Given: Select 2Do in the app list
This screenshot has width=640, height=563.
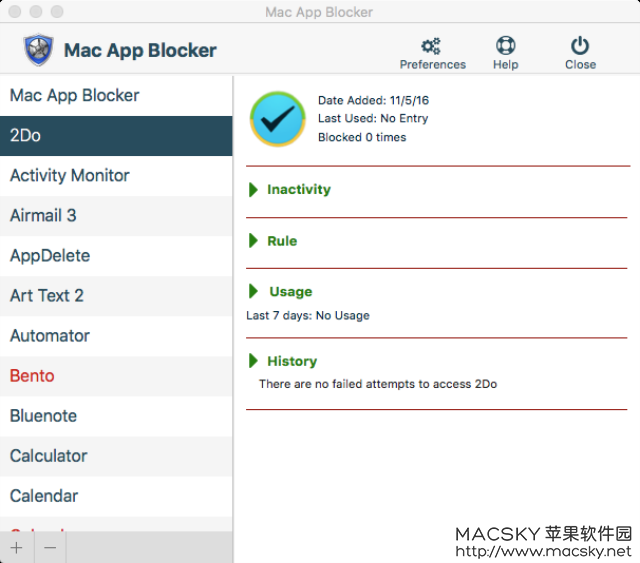Looking at the screenshot, I should 116,136.
